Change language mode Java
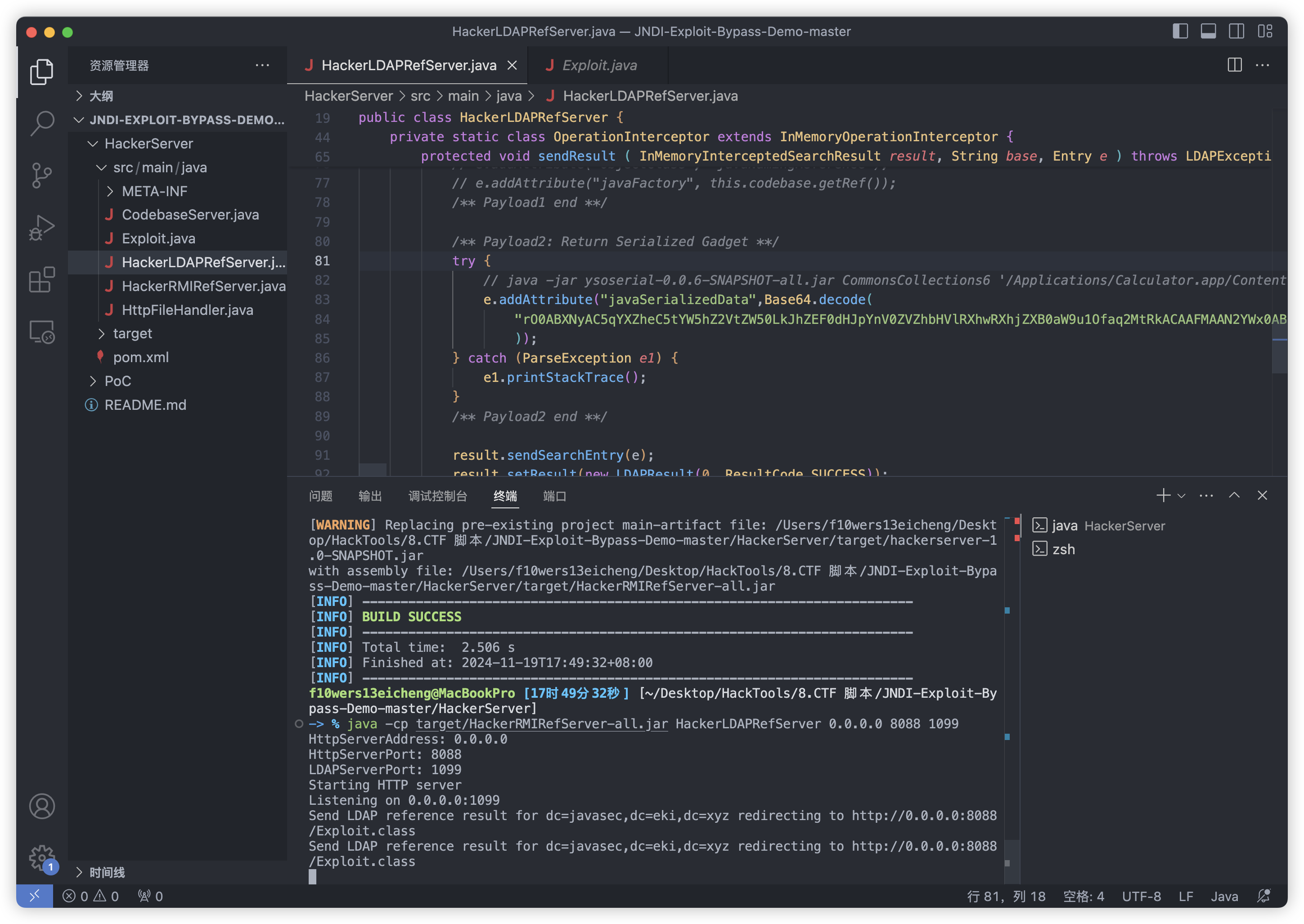This screenshot has width=1304, height=924. (1224, 896)
